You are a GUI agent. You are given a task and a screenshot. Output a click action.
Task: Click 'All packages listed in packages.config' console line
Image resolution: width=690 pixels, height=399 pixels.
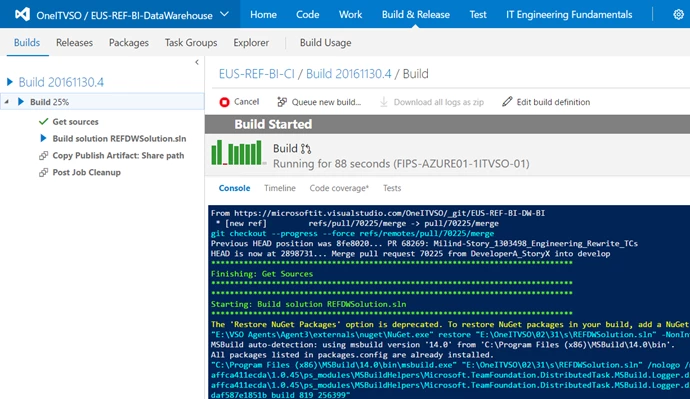[x=352, y=355]
